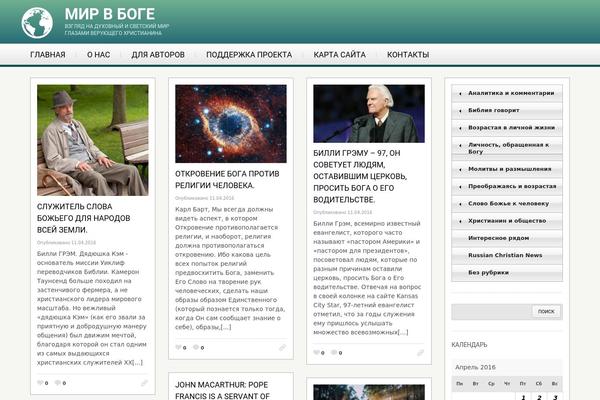Image resolution: width=600 pixels, height=400 pixels.
Task: Open article БИЛЛИ ГРЭМУ – 97 headline
Action: click(360, 176)
